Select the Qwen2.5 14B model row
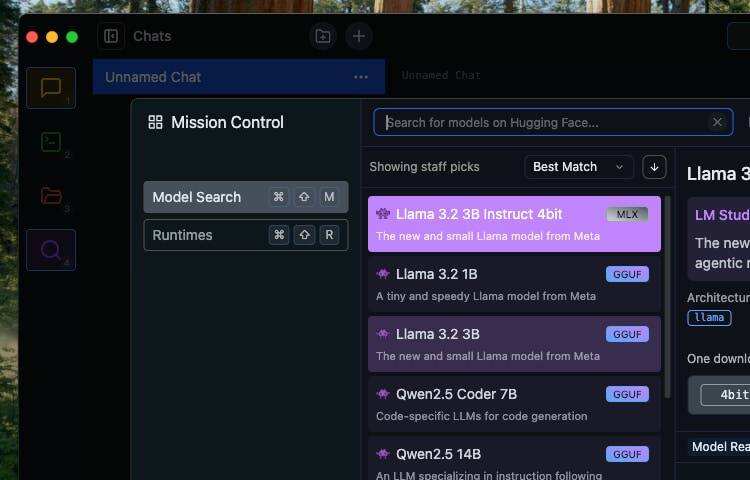This screenshot has width=750, height=480. click(x=514, y=458)
